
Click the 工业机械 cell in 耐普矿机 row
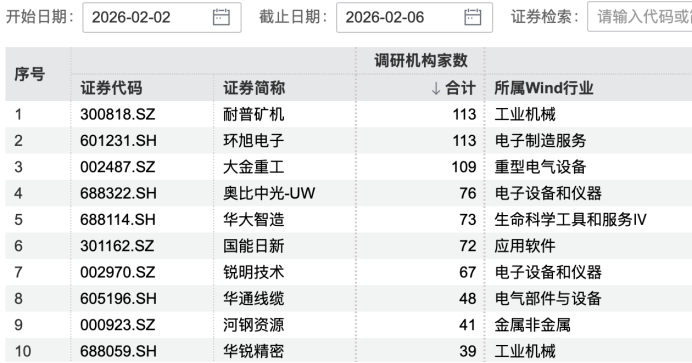(525, 115)
